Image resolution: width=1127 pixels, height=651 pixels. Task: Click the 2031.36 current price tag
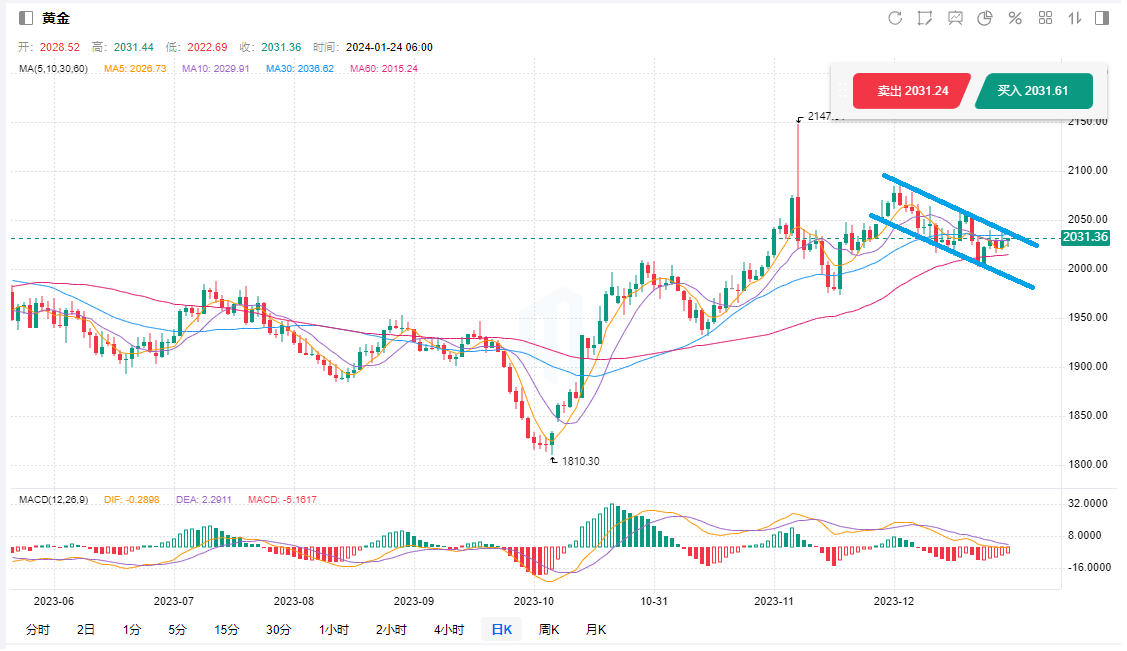1085,237
